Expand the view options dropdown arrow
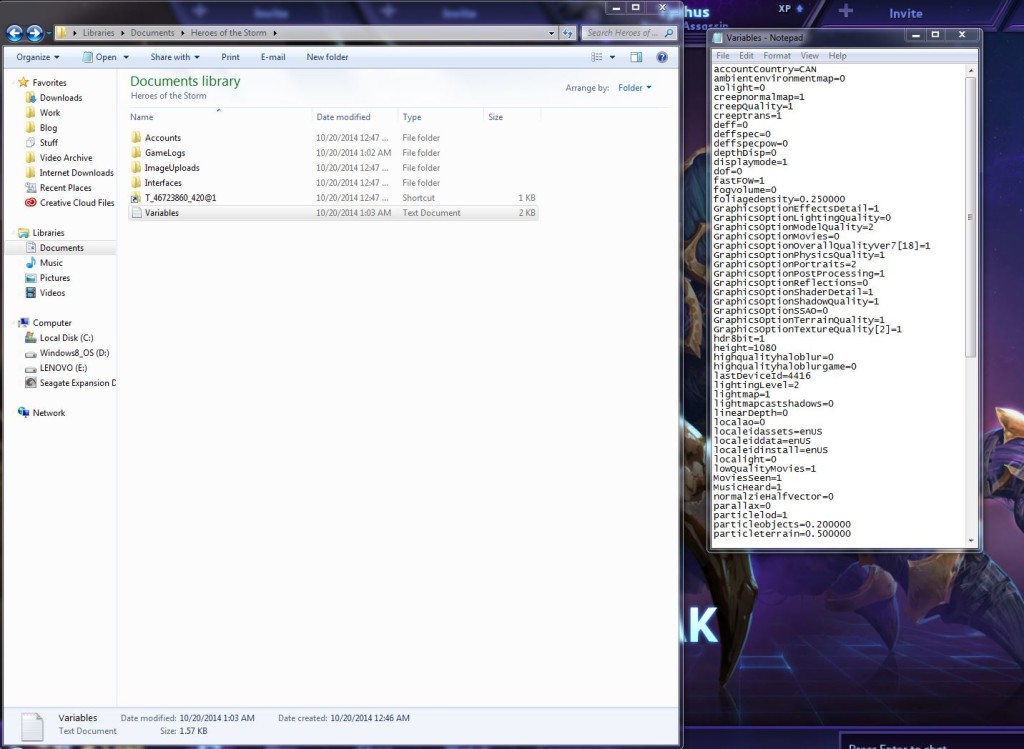 (x=612, y=57)
